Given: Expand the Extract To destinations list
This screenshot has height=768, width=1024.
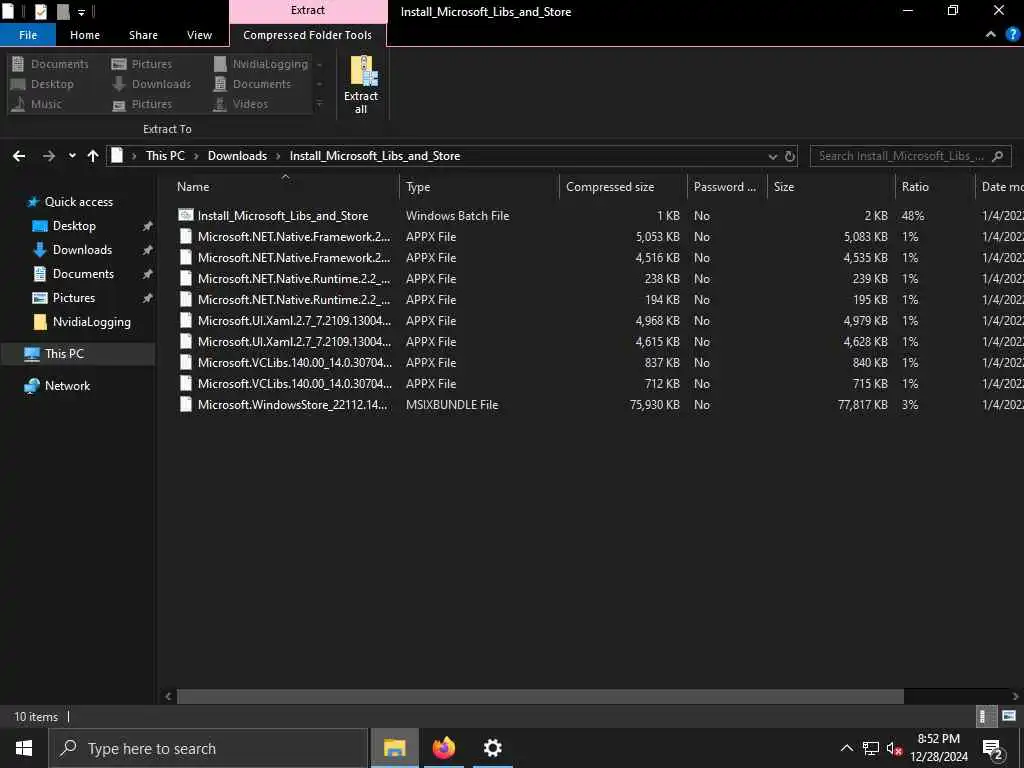Looking at the screenshot, I should [319, 104].
